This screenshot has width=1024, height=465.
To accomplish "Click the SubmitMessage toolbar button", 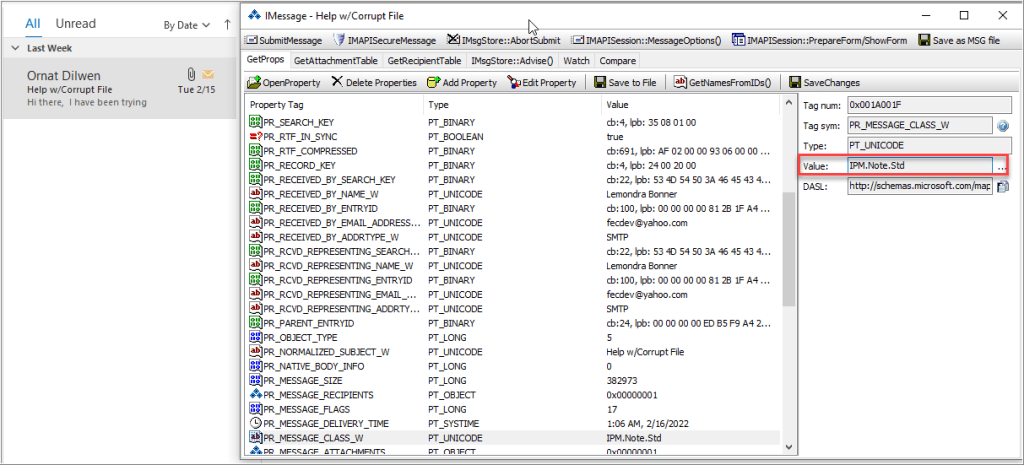I will point(284,40).
